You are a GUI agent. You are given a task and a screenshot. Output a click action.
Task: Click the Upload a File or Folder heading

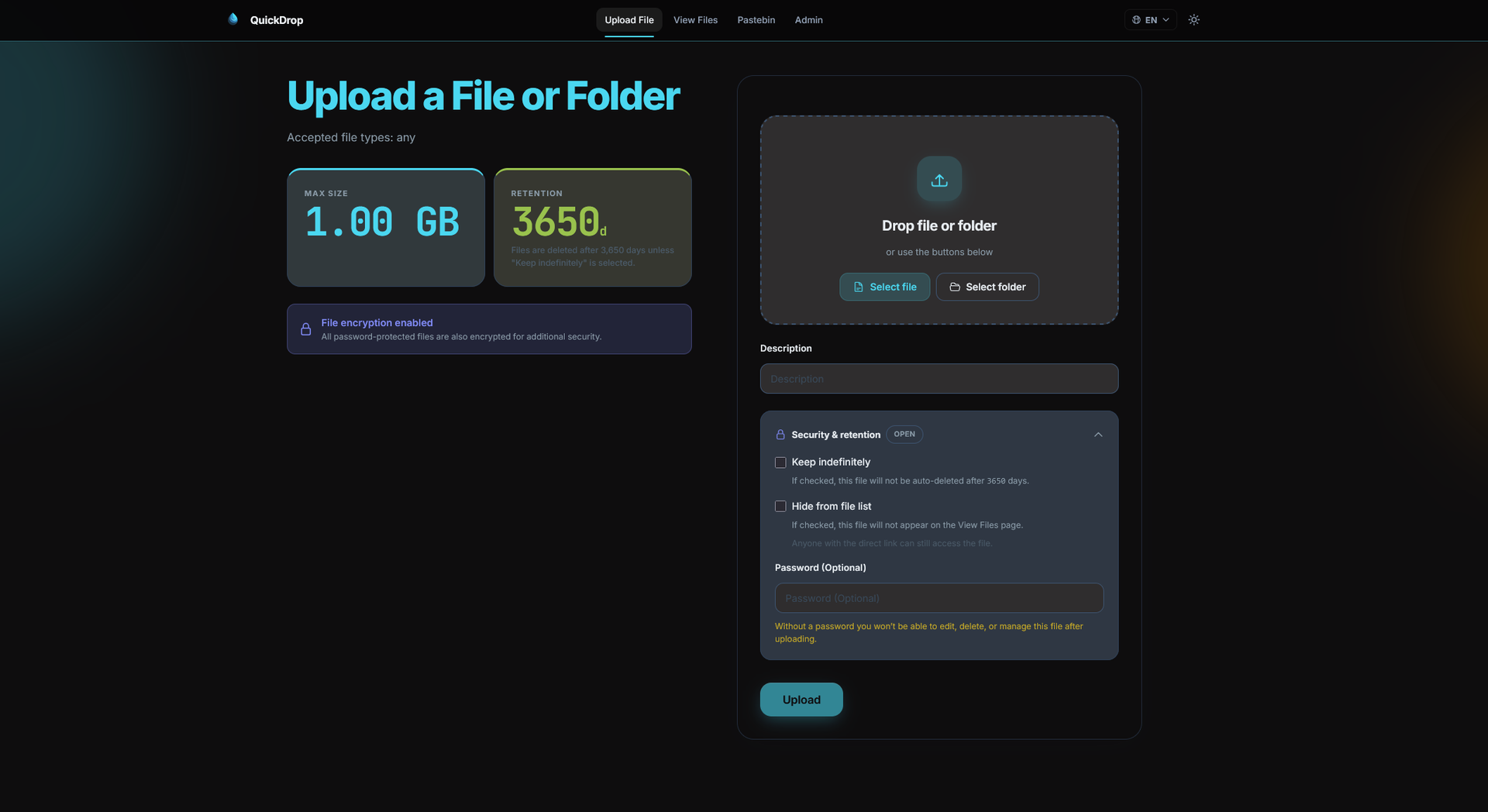tap(484, 96)
